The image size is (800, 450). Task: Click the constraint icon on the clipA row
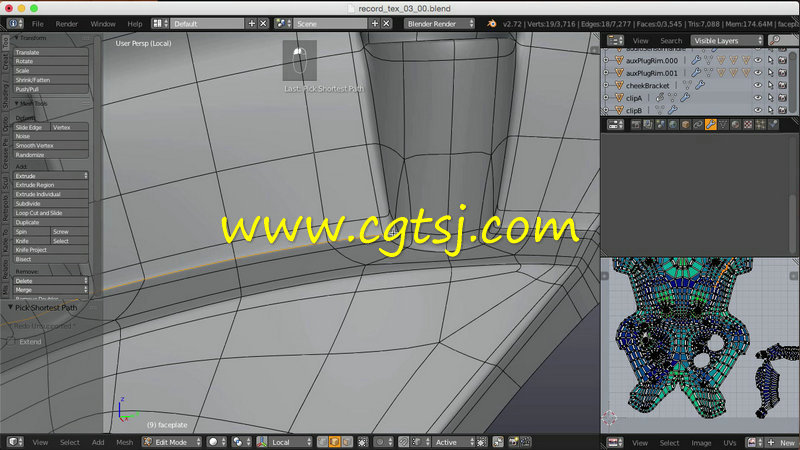point(660,97)
